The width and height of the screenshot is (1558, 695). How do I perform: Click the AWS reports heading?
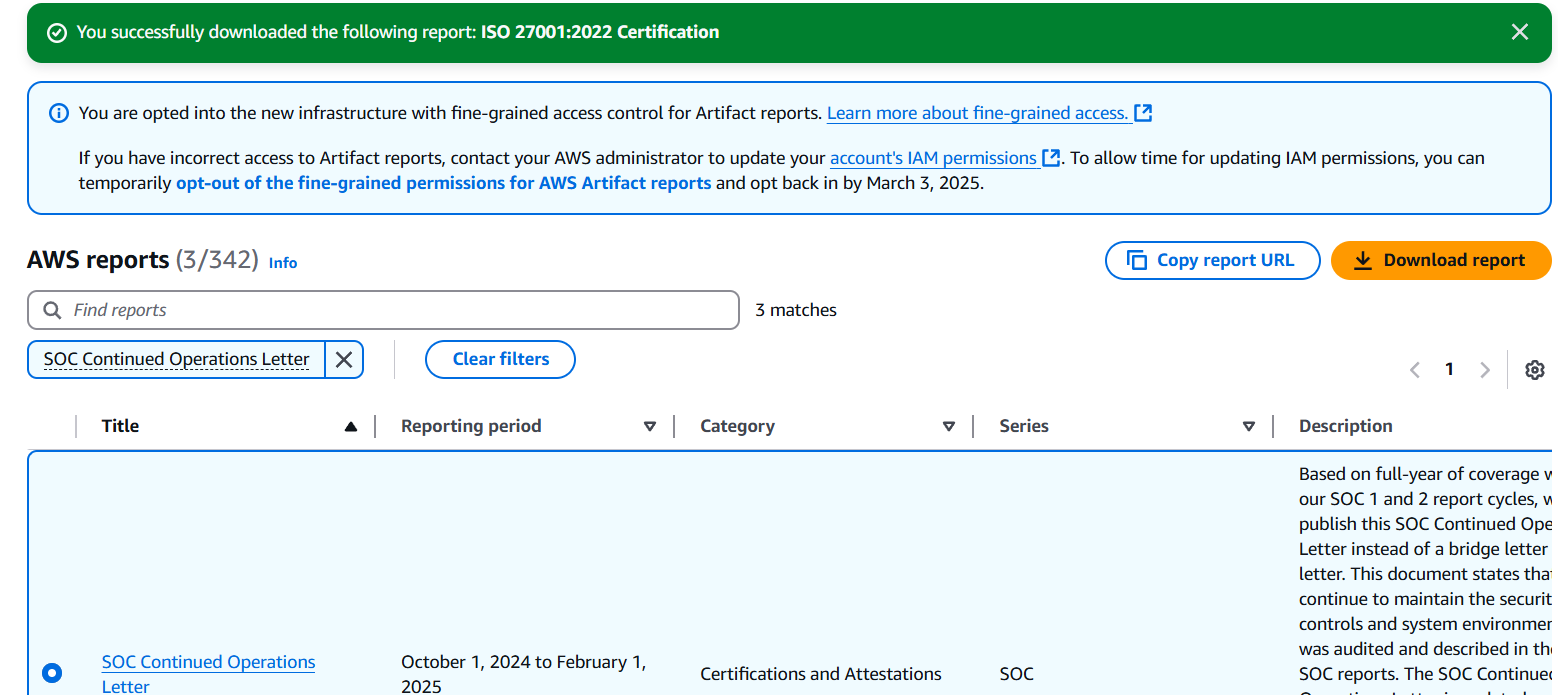pos(98,260)
